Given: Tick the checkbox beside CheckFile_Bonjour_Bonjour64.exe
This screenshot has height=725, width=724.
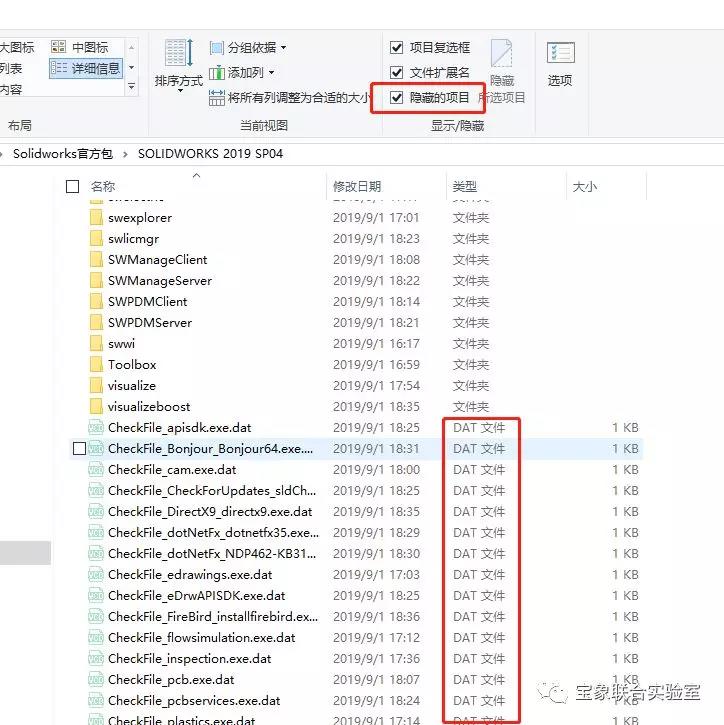Looking at the screenshot, I should click(80, 449).
